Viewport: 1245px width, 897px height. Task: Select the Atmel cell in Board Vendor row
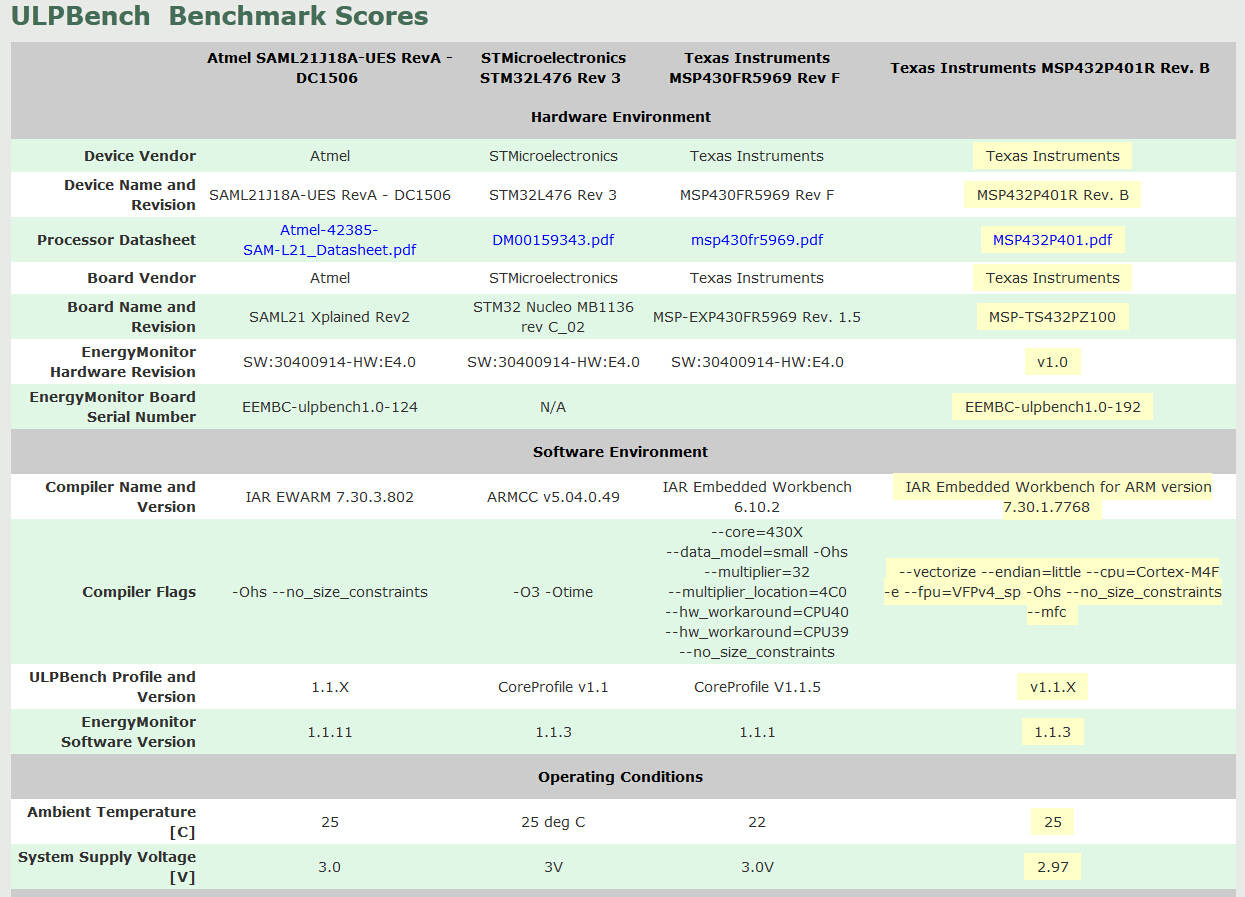point(330,278)
